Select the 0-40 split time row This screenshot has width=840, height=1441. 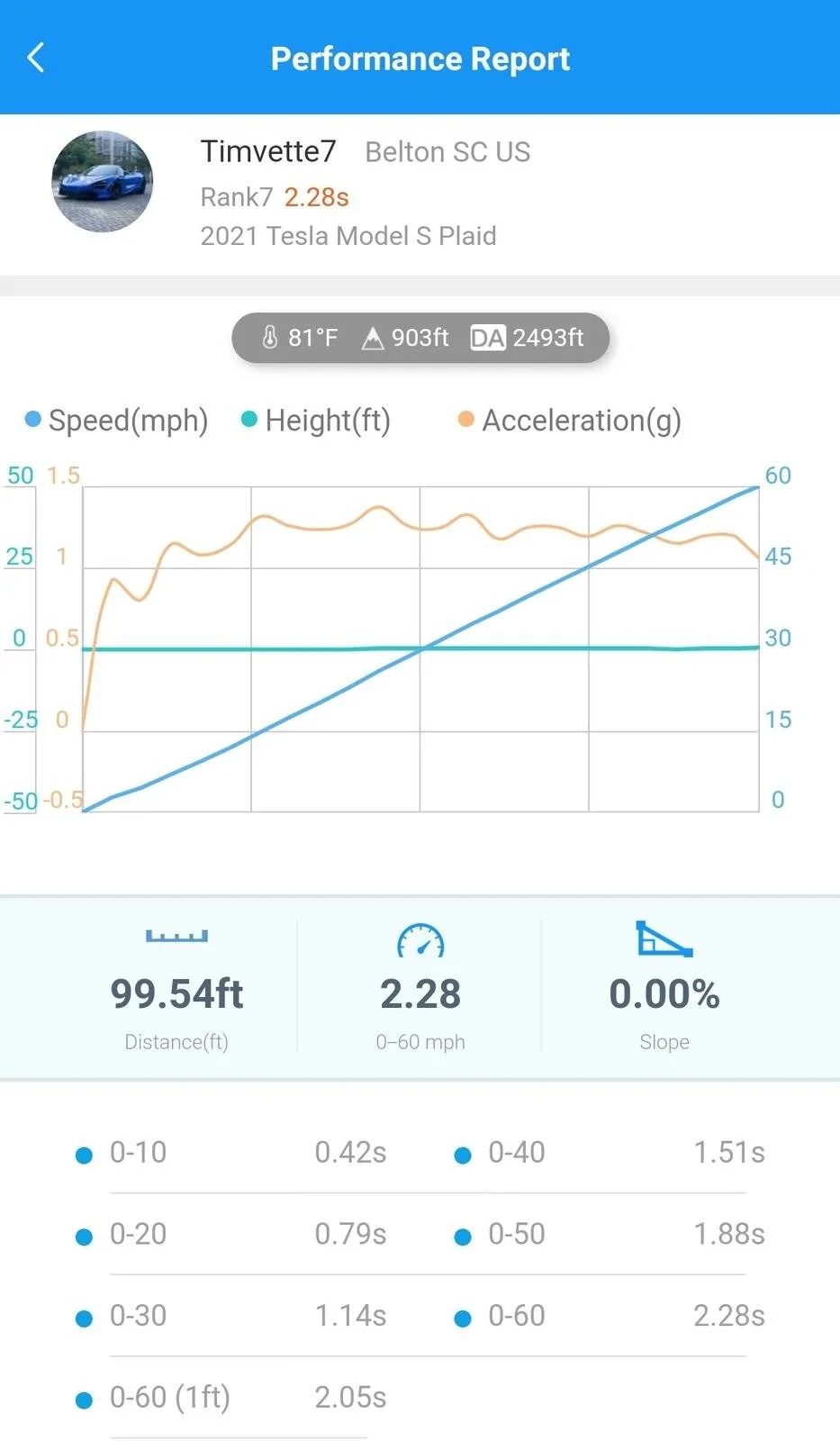coord(610,1153)
